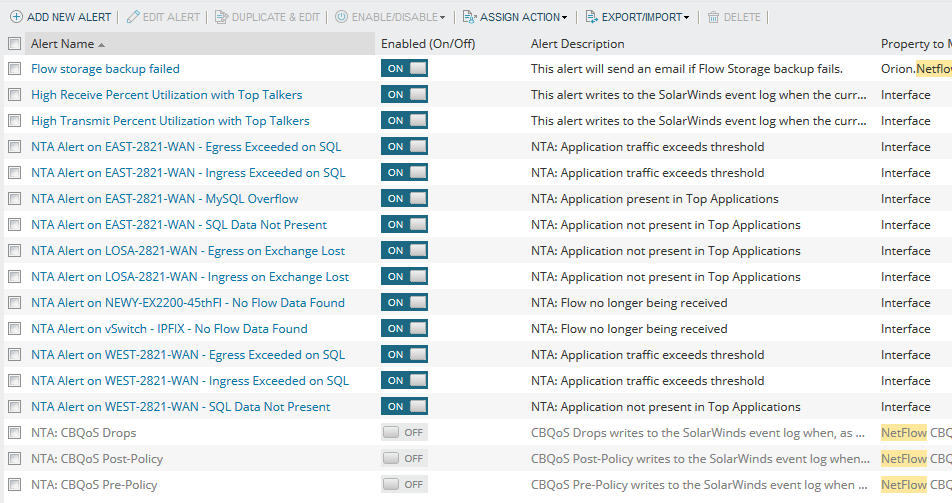The width and height of the screenshot is (952, 503).
Task: Enable the NTA: CBQoS Drops alert toggle
Action: (x=404, y=433)
